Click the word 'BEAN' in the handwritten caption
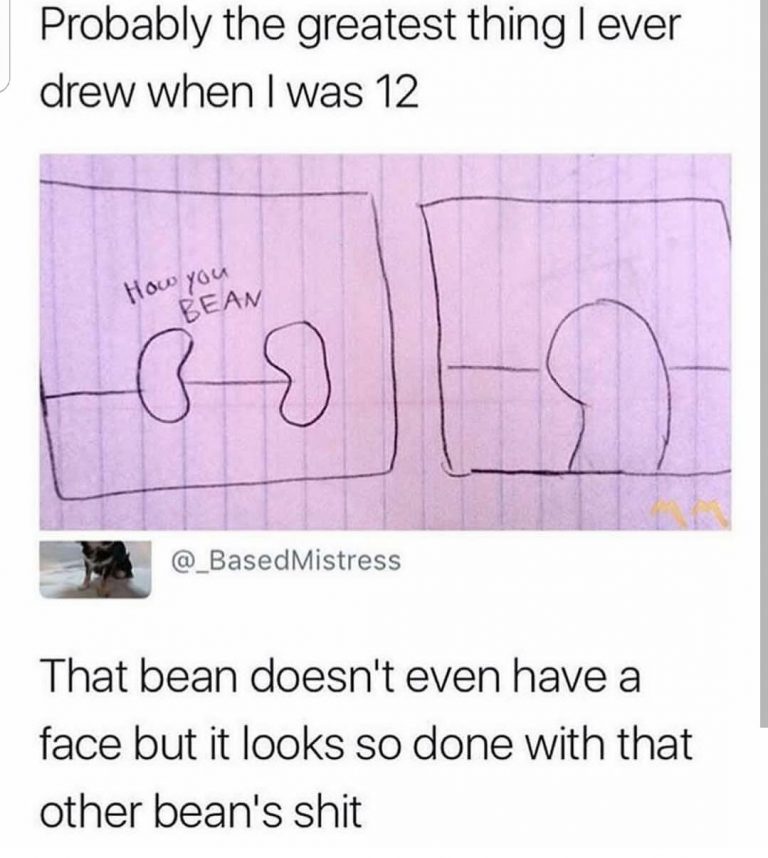 click(222, 306)
